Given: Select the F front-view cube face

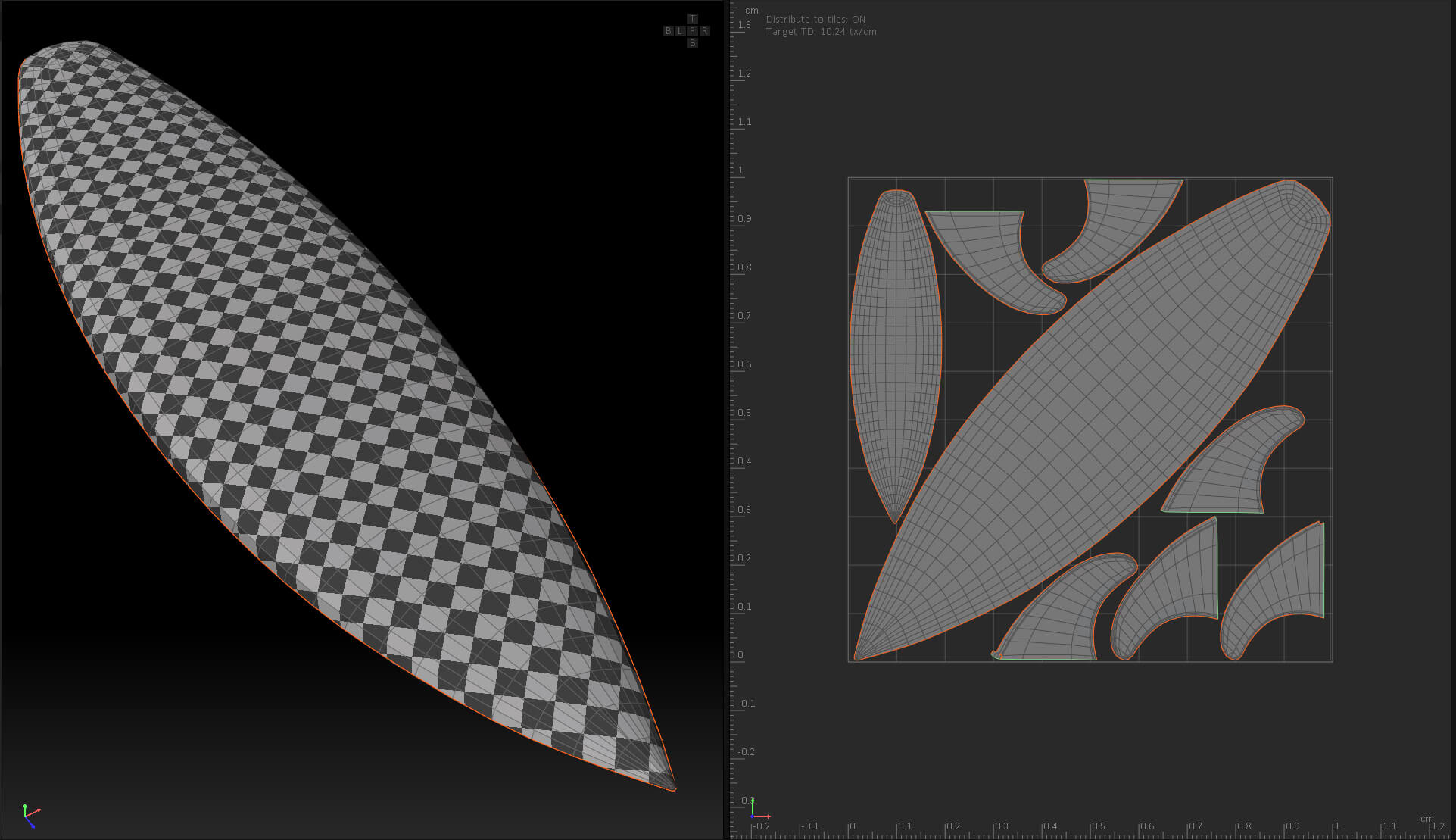Looking at the screenshot, I should pos(692,31).
